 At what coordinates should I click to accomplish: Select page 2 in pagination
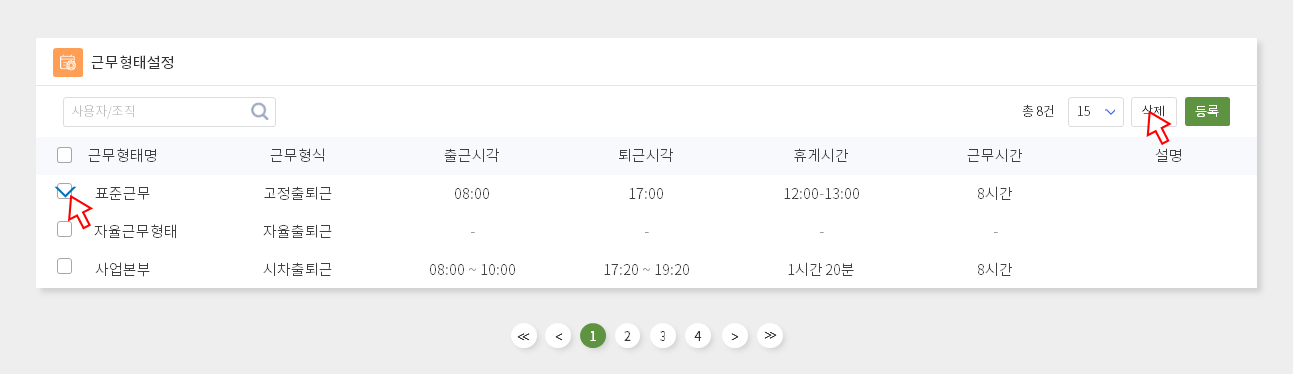click(x=627, y=336)
